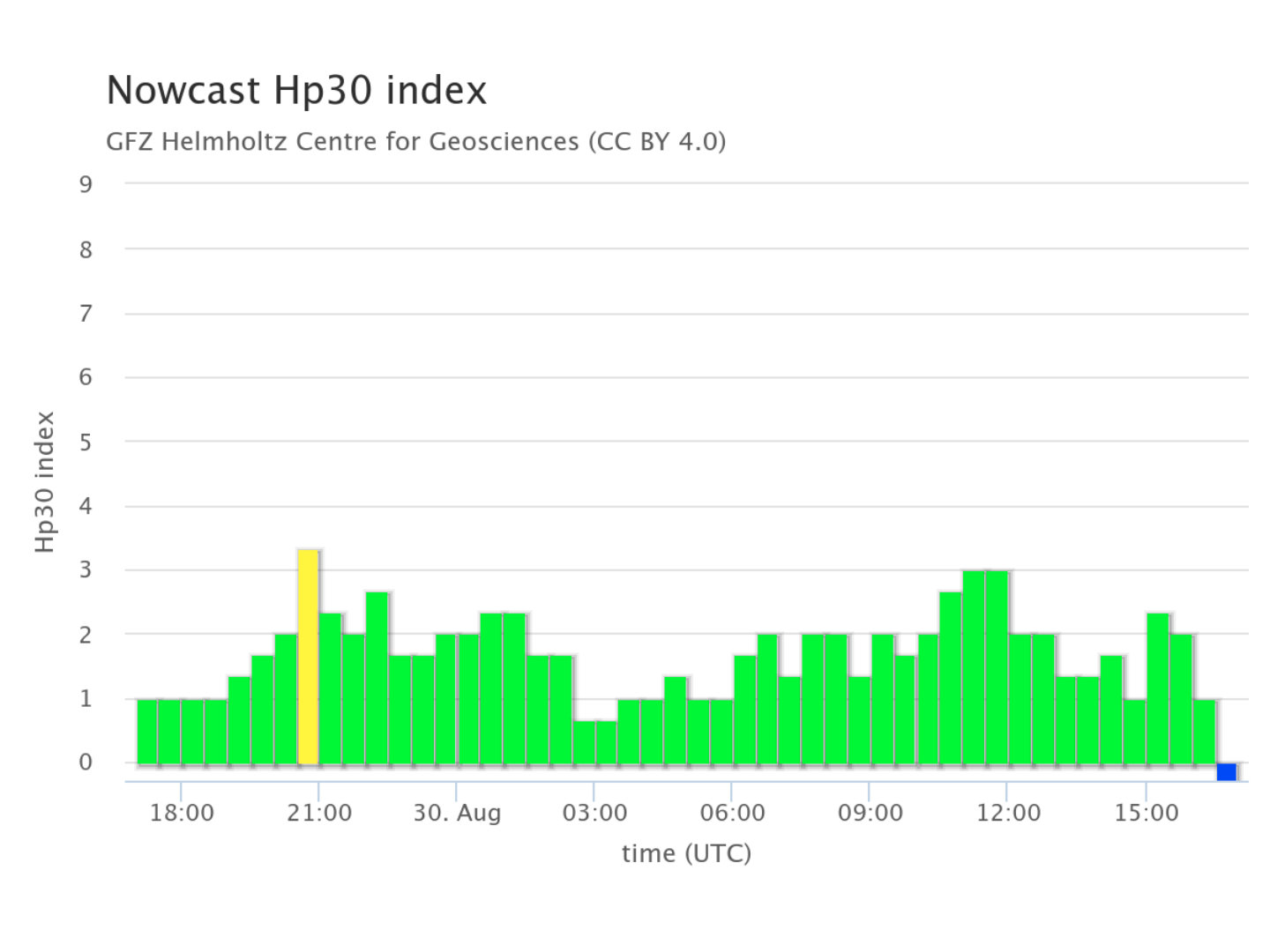Select the first green bar on the left
This screenshot has width=1270, height=952.
pyautogui.click(x=147, y=732)
